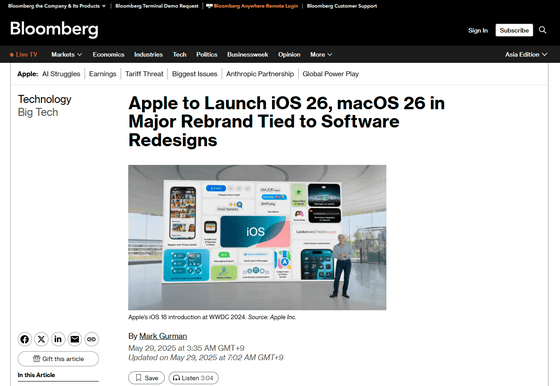Open Businessweek section

(248, 55)
